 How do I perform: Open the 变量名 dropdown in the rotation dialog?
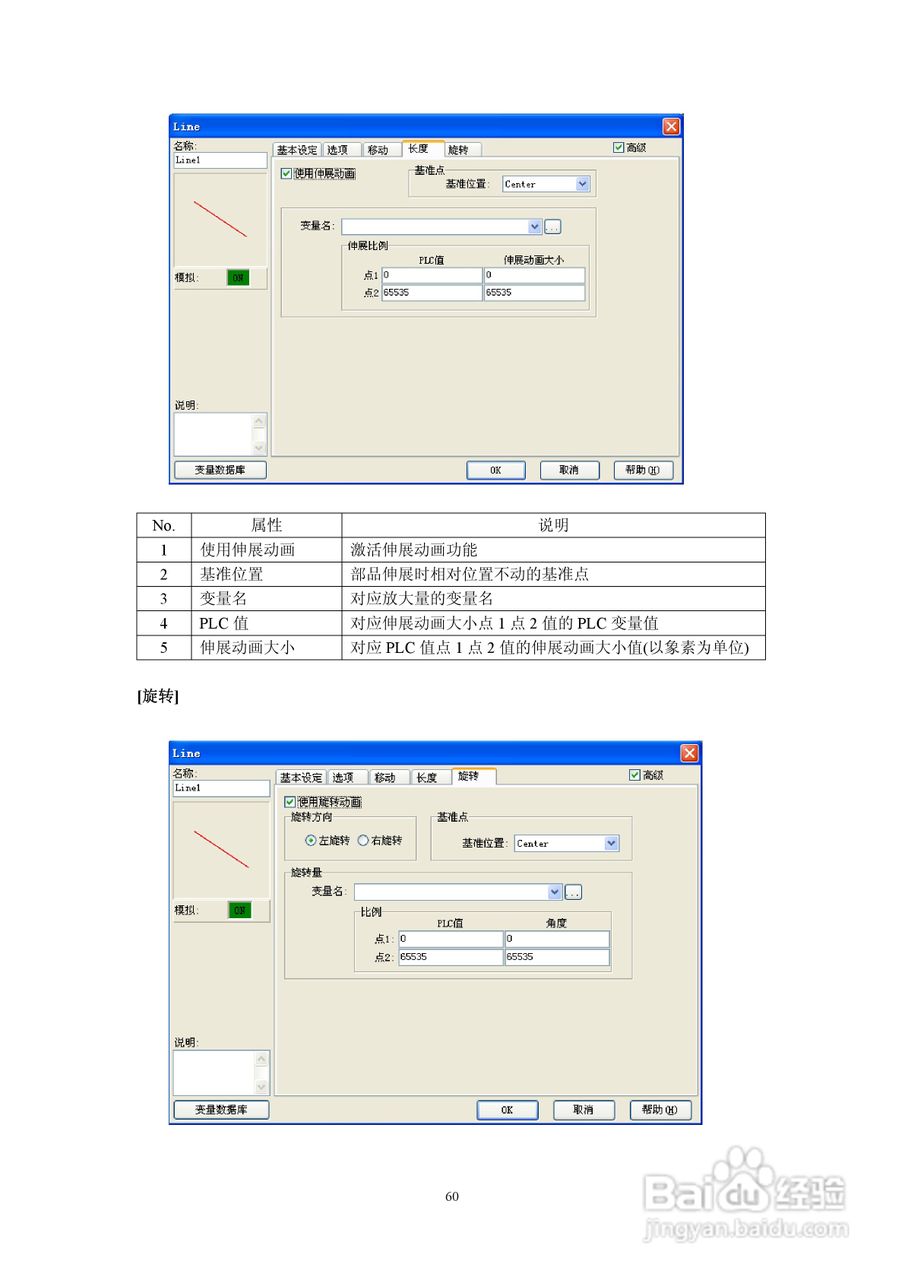[554, 891]
